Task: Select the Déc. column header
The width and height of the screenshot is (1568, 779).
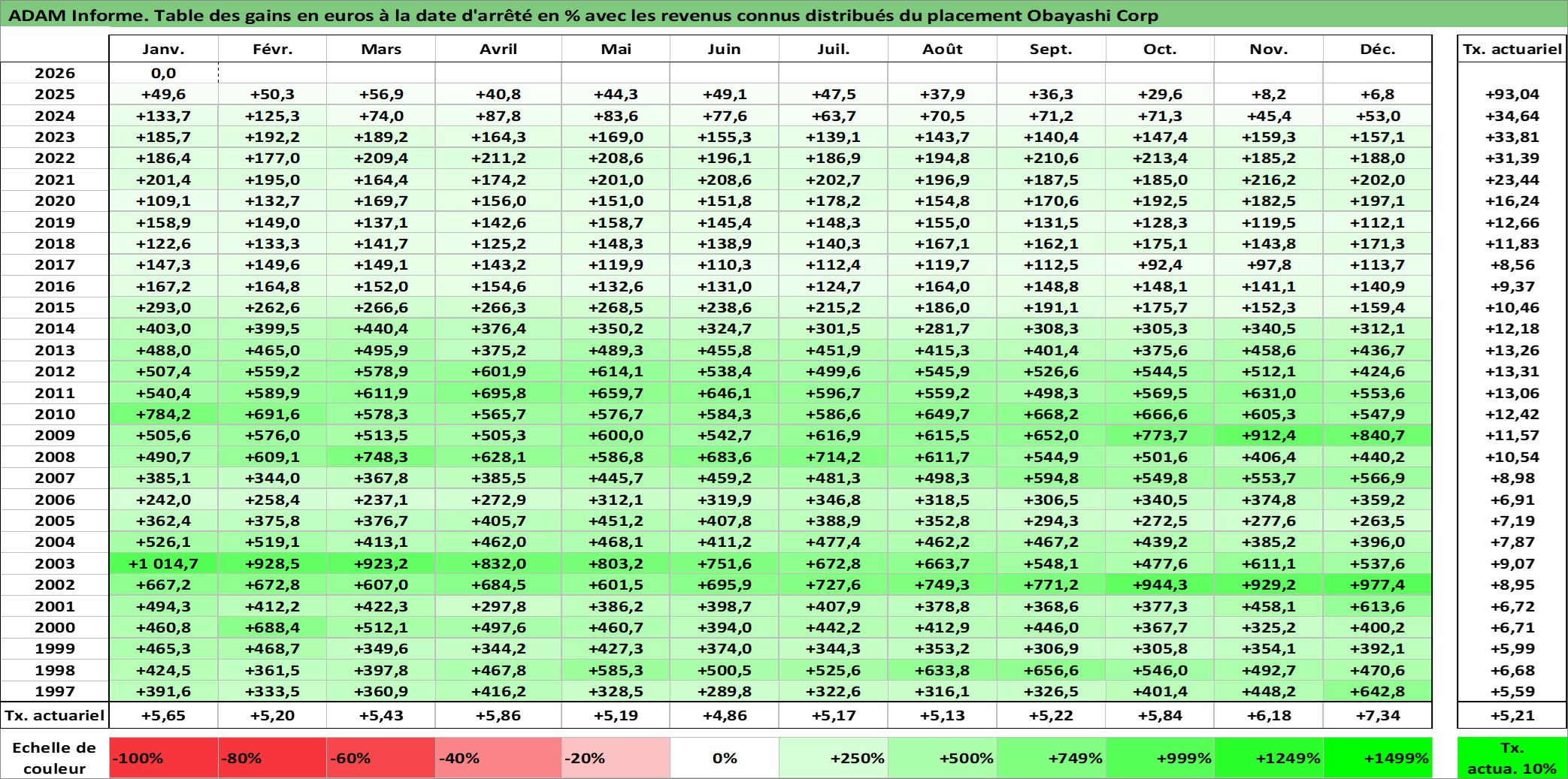Action: (1378, 49)
